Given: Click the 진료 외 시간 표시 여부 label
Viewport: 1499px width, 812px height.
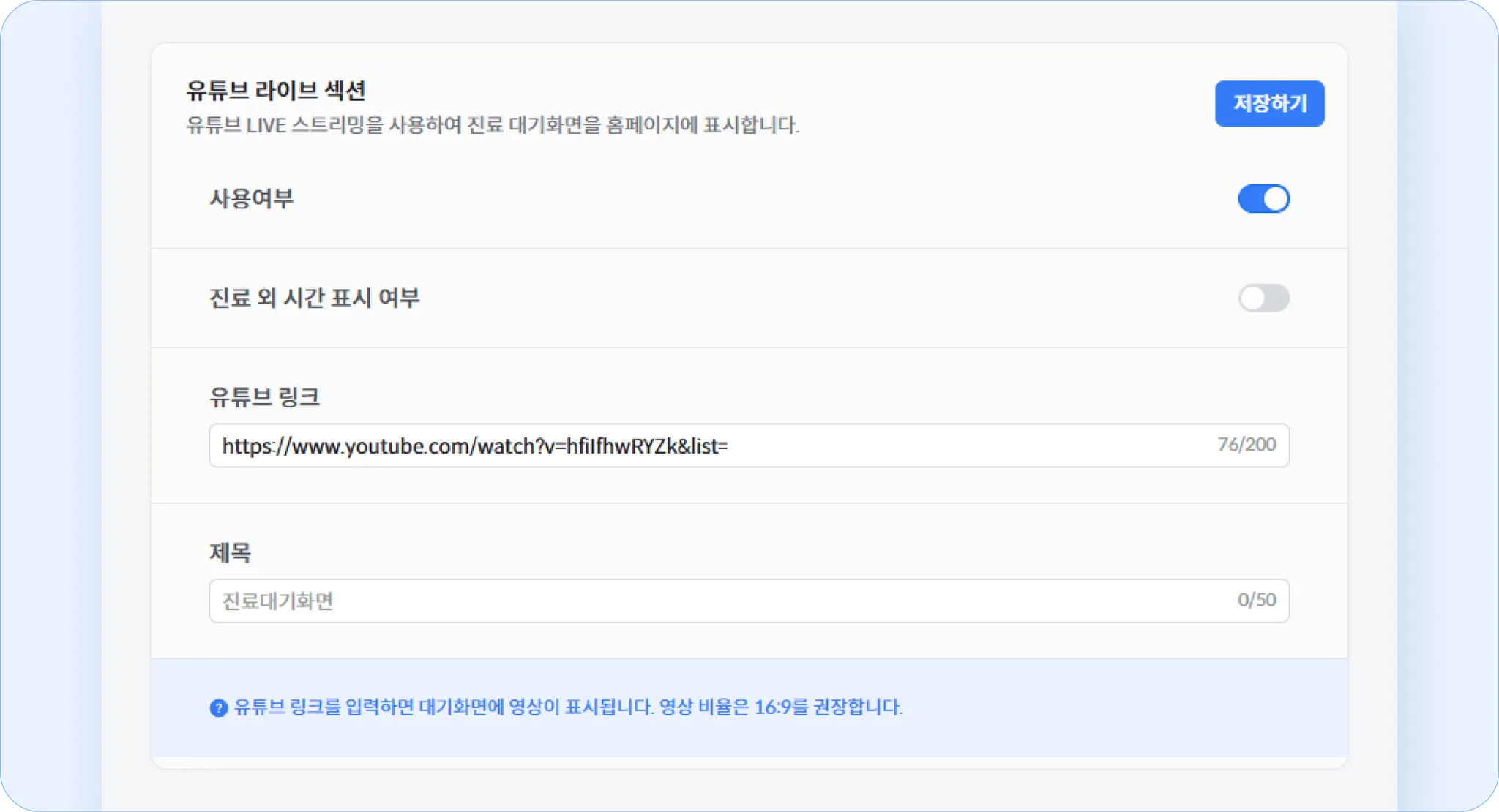Looking at the screenshot, I should click(314, 298).
